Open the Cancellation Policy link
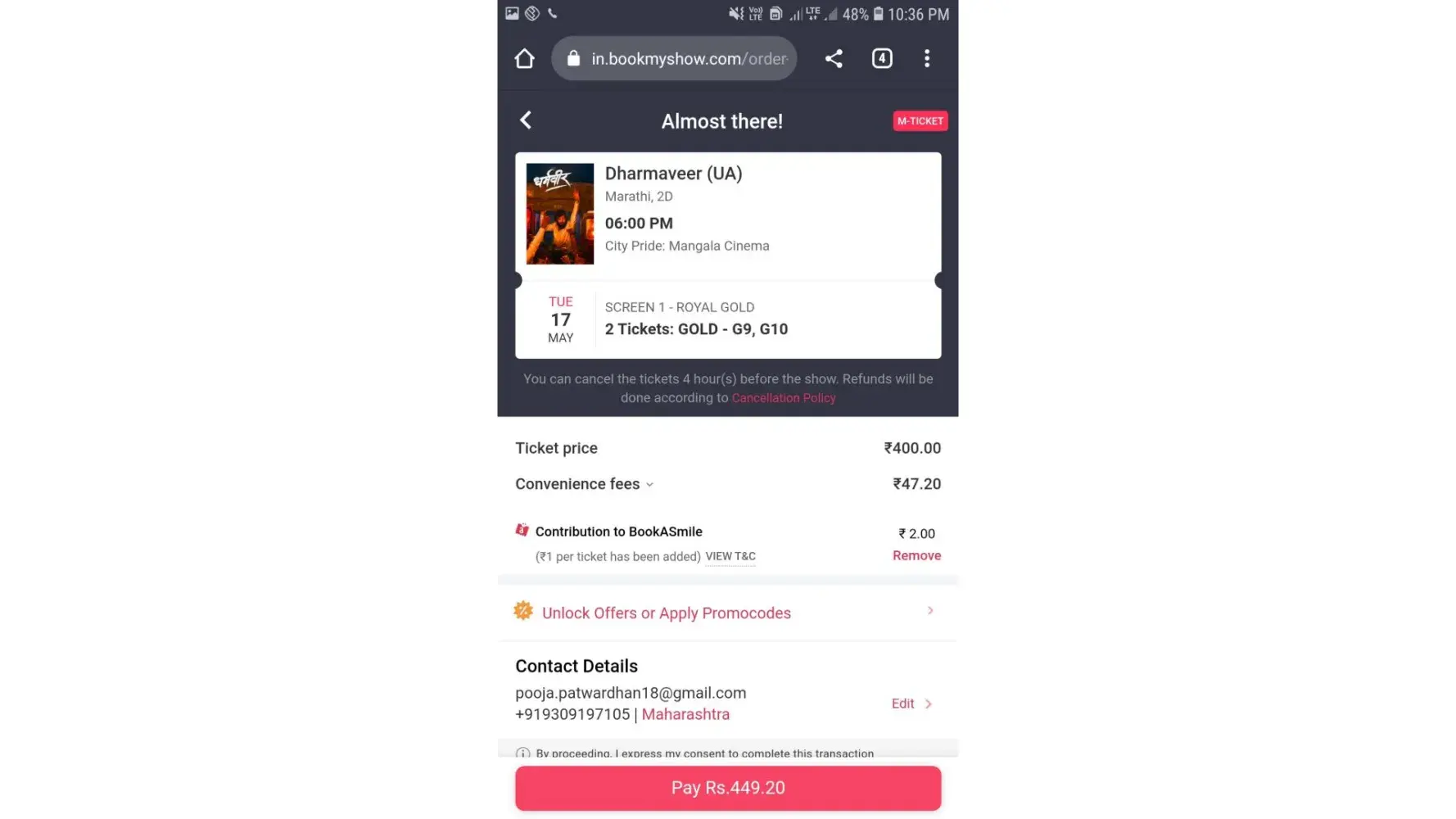Viewport: 1456px width, 819px height. [784, 398]
